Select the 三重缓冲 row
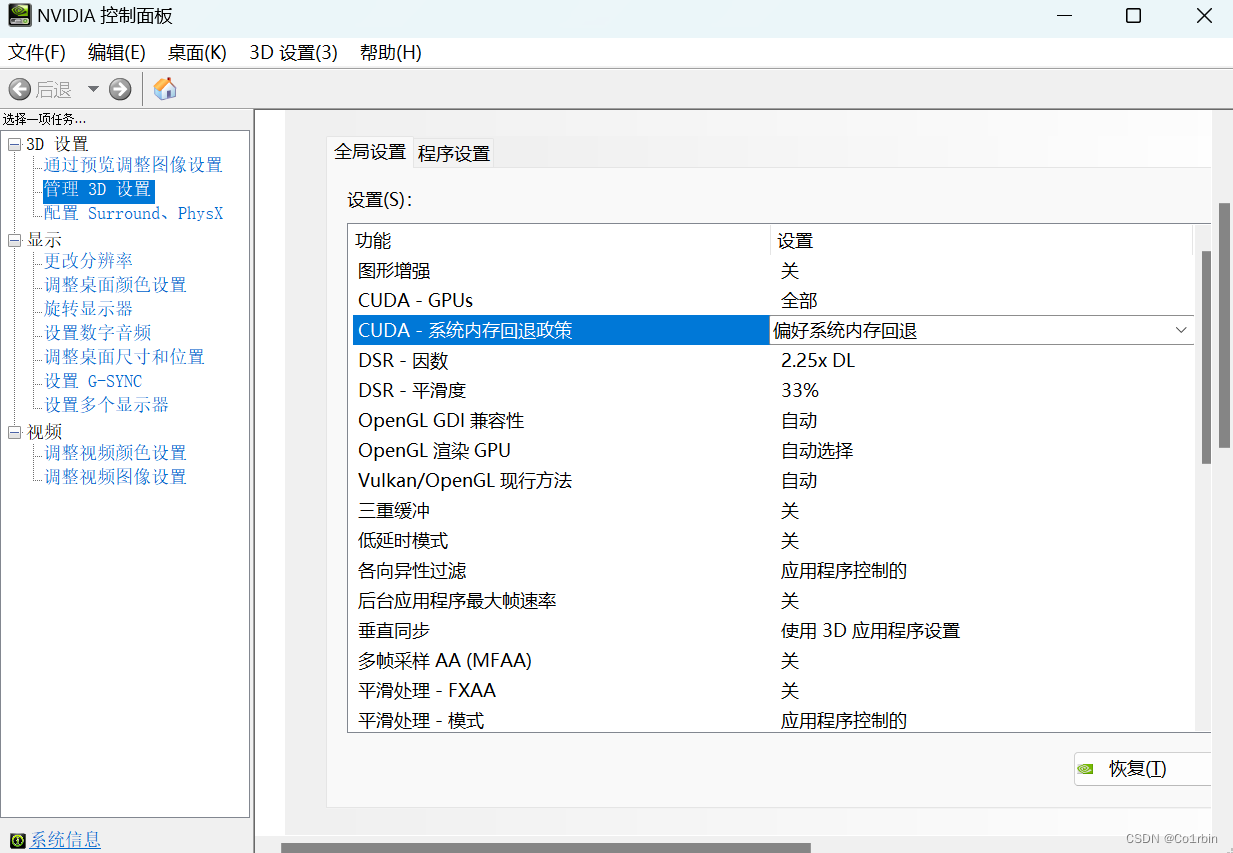 pos(771,510)
